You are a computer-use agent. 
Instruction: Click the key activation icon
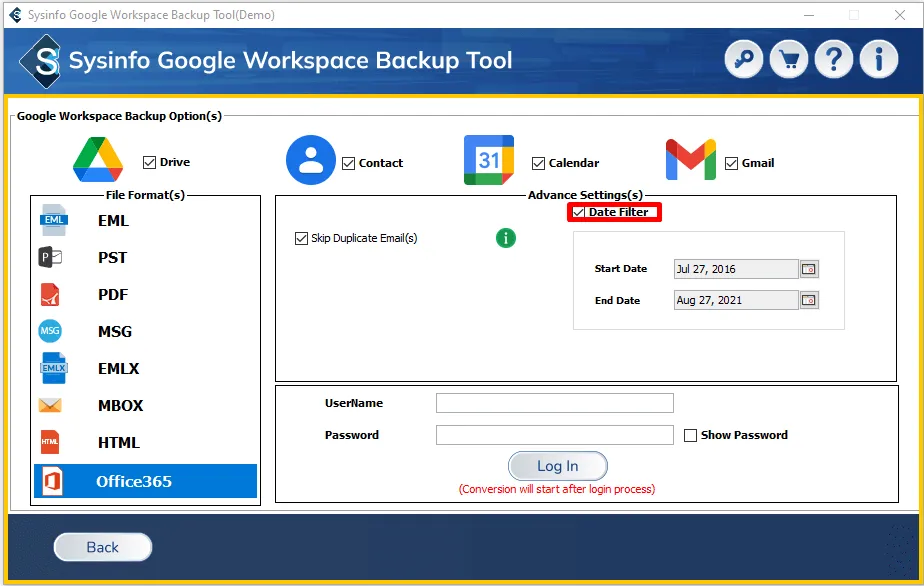(744, 60)
